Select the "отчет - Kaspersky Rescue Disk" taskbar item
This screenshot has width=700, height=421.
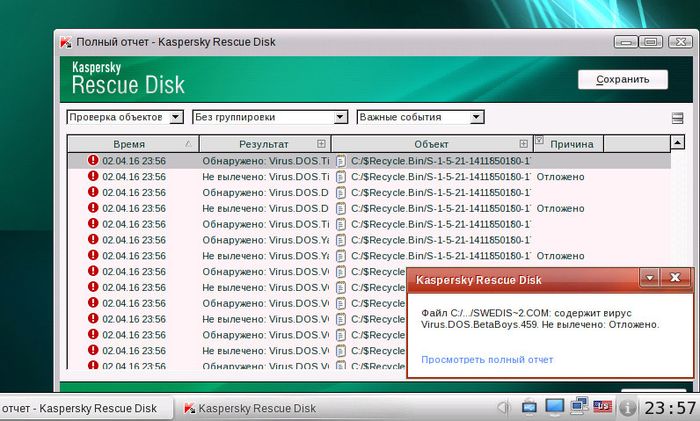(x=80, y=408)
